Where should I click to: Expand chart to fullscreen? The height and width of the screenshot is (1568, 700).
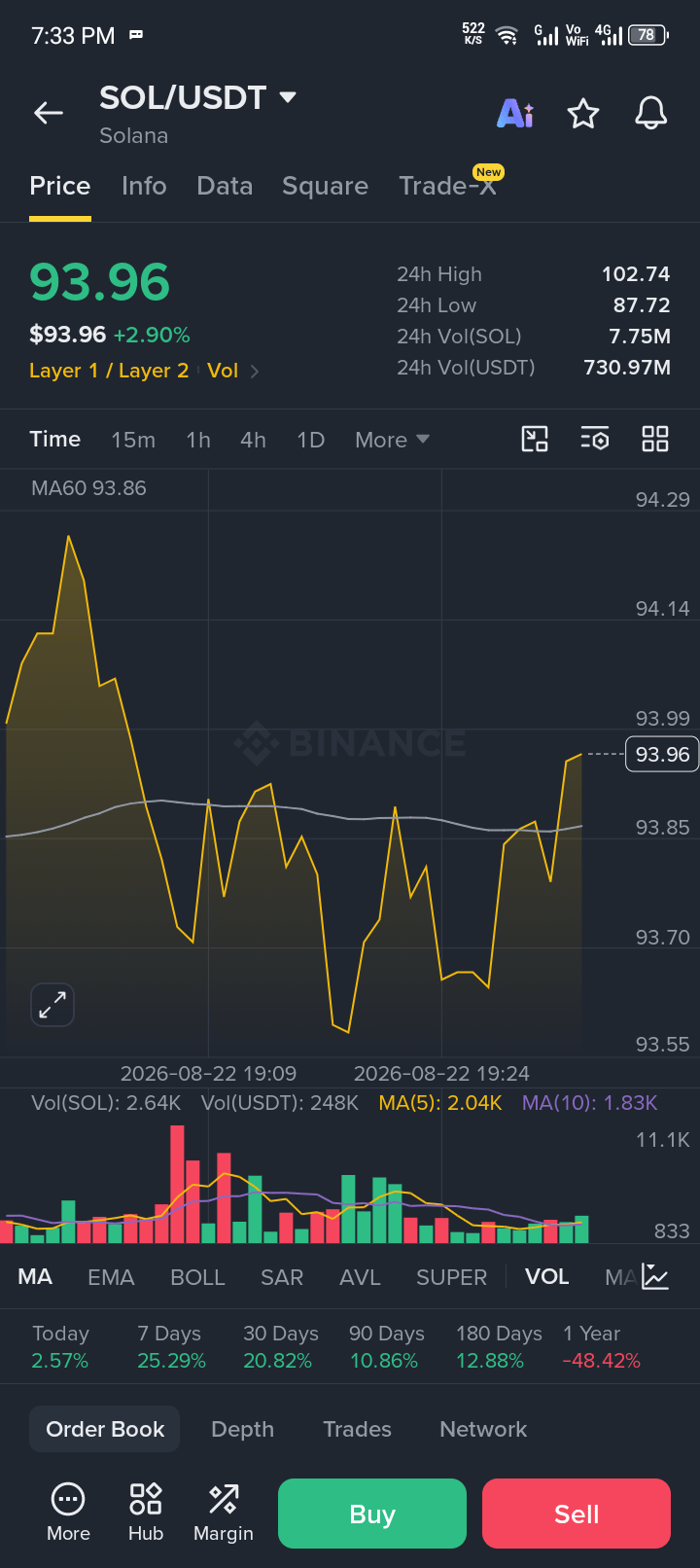[52, 1005]
